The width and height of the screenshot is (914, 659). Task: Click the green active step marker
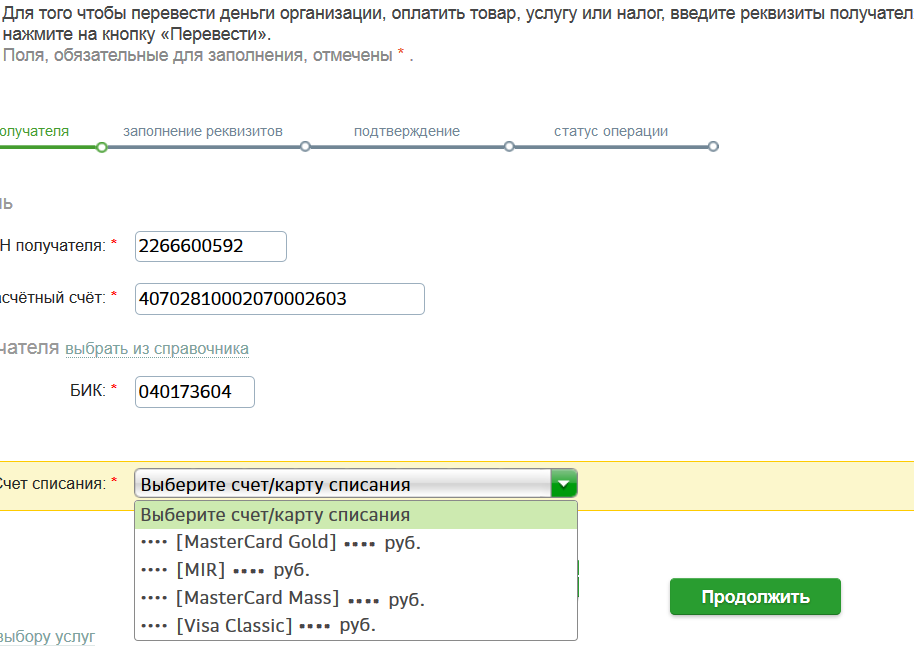pyautogui.click(x=101, y=147)
